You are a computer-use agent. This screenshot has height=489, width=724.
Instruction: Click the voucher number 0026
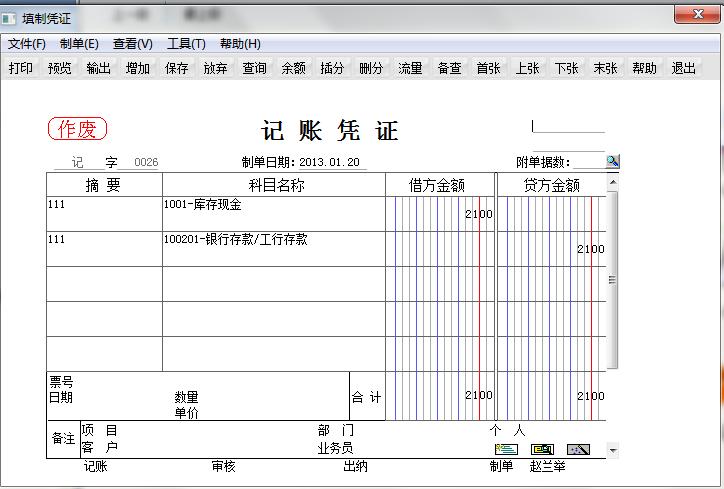coord(146,162)
